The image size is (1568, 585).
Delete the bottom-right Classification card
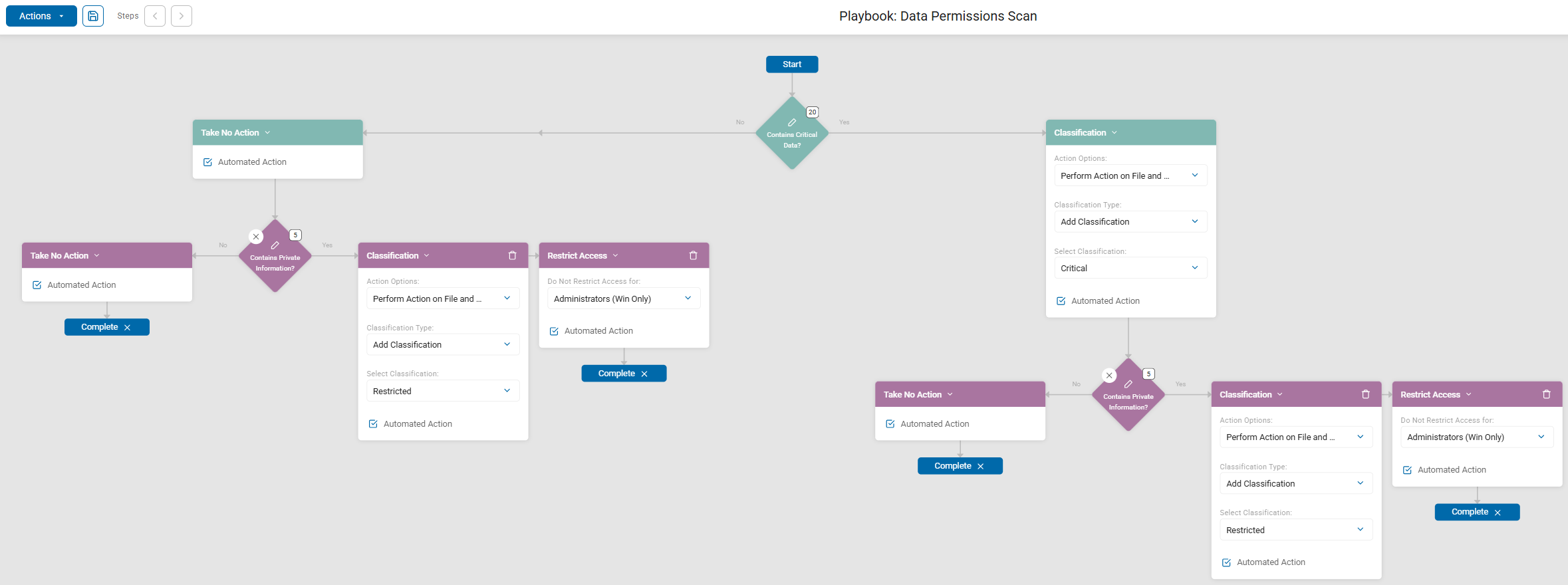1365,394
